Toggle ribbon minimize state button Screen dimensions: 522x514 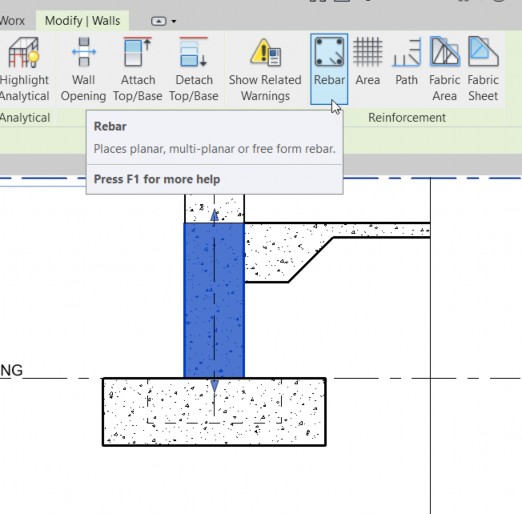[x=158, y=21]
